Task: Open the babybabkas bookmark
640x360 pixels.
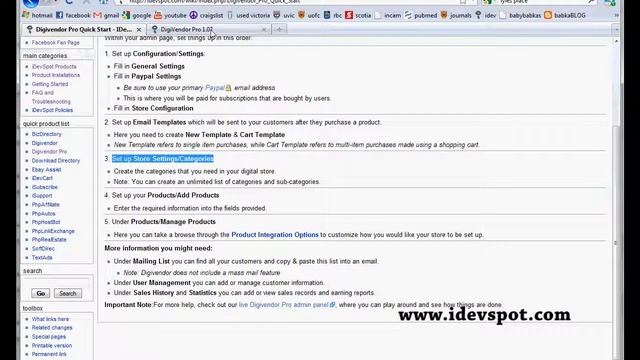Action: (520, 16)
